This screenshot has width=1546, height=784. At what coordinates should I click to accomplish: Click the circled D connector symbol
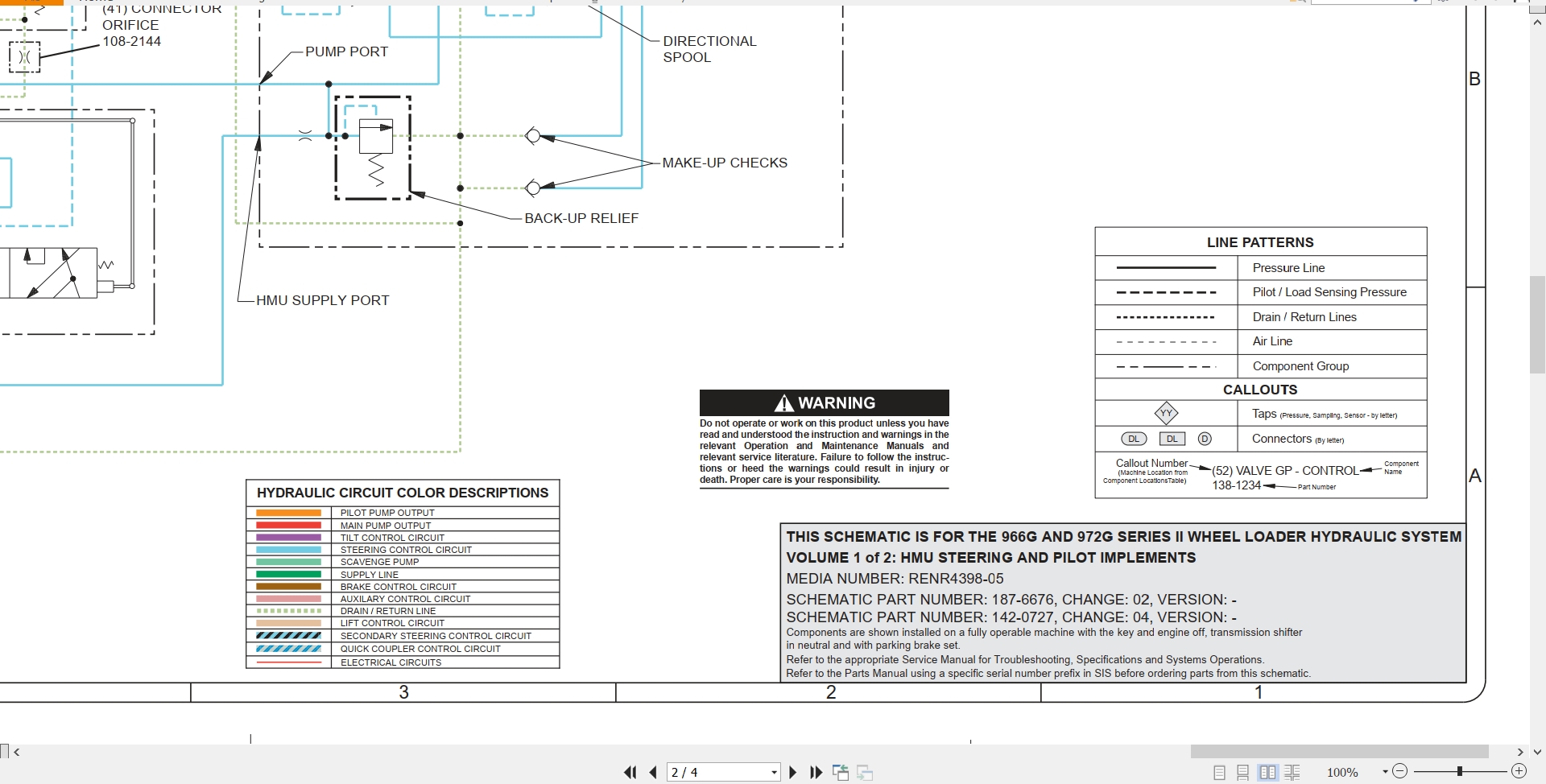click(x=1205, y=439)
